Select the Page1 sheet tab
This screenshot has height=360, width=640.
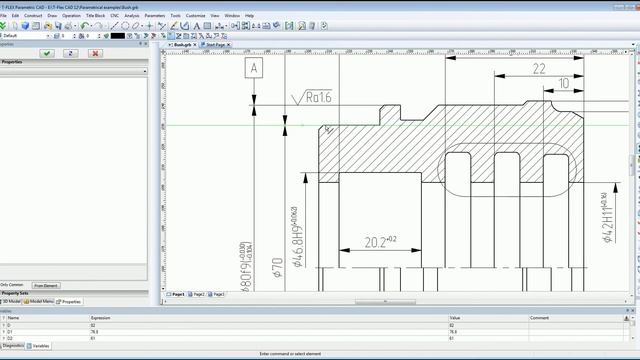(176, 294)
